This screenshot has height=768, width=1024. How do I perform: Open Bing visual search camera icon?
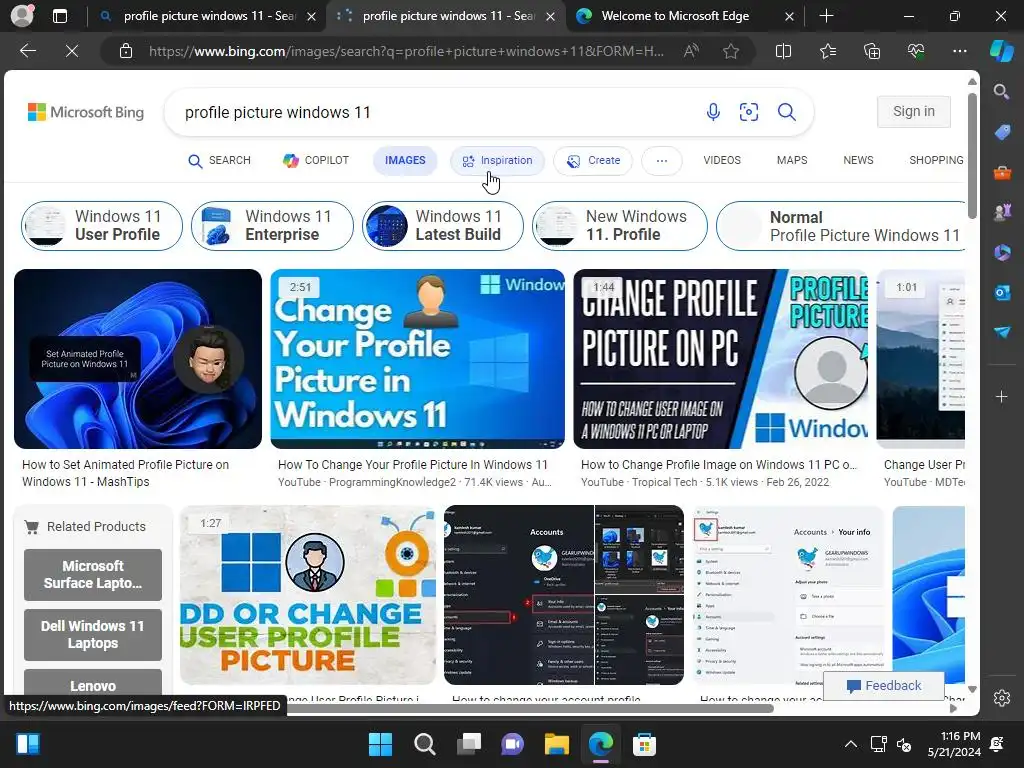(x=748, y=112)
